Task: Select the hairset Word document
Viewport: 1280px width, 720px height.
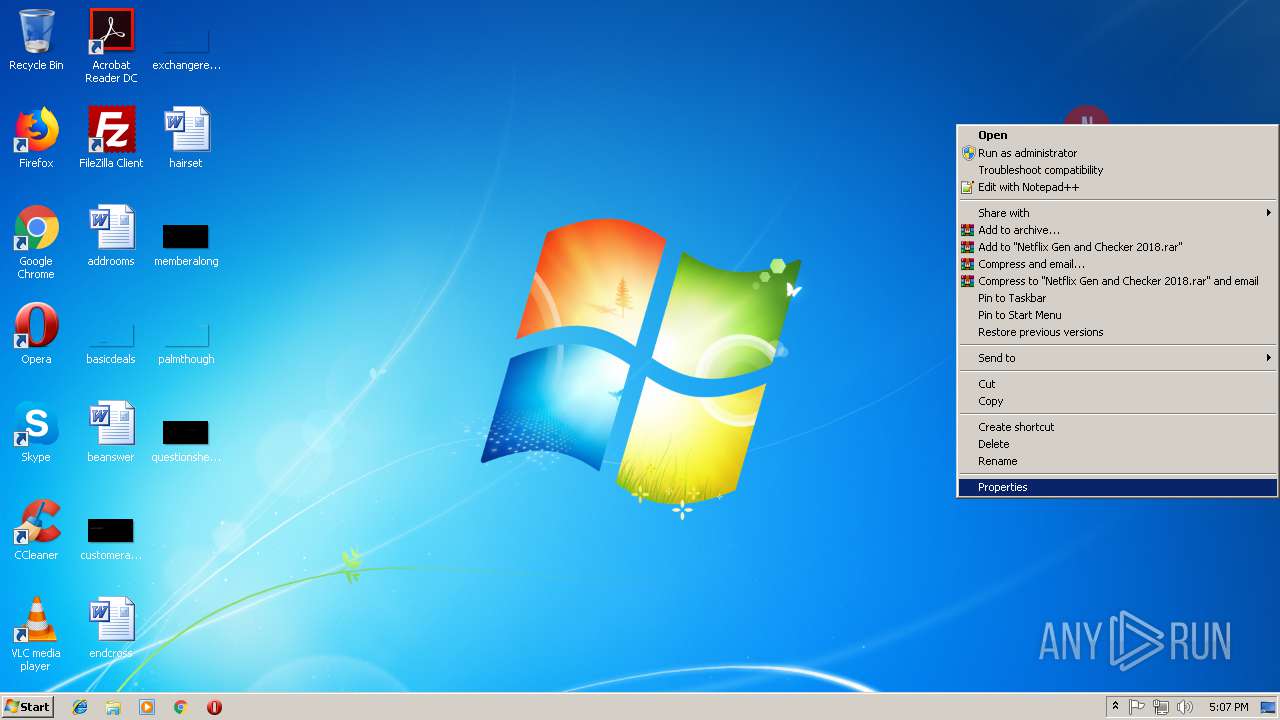Action: (x=186, y=138)
